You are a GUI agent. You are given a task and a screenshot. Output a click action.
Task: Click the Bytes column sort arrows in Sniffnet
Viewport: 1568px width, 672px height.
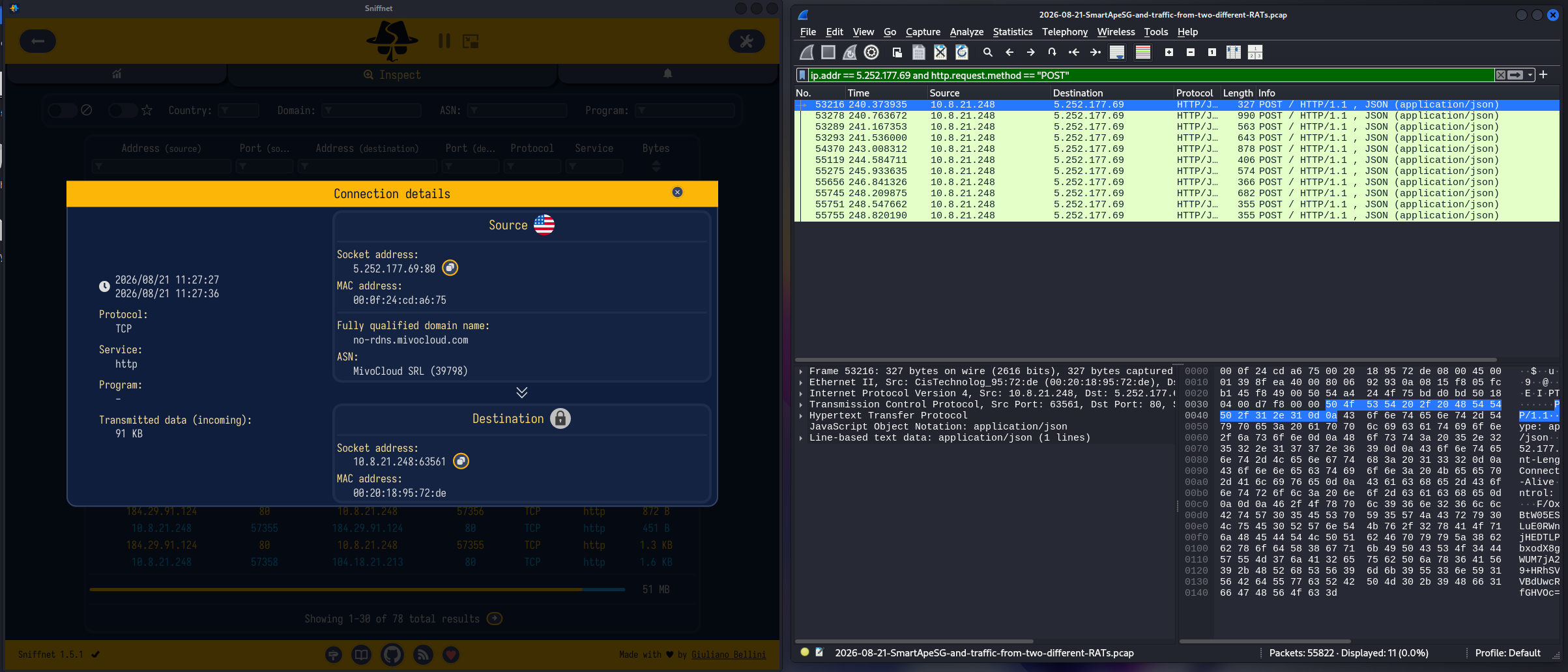[656, 167]
